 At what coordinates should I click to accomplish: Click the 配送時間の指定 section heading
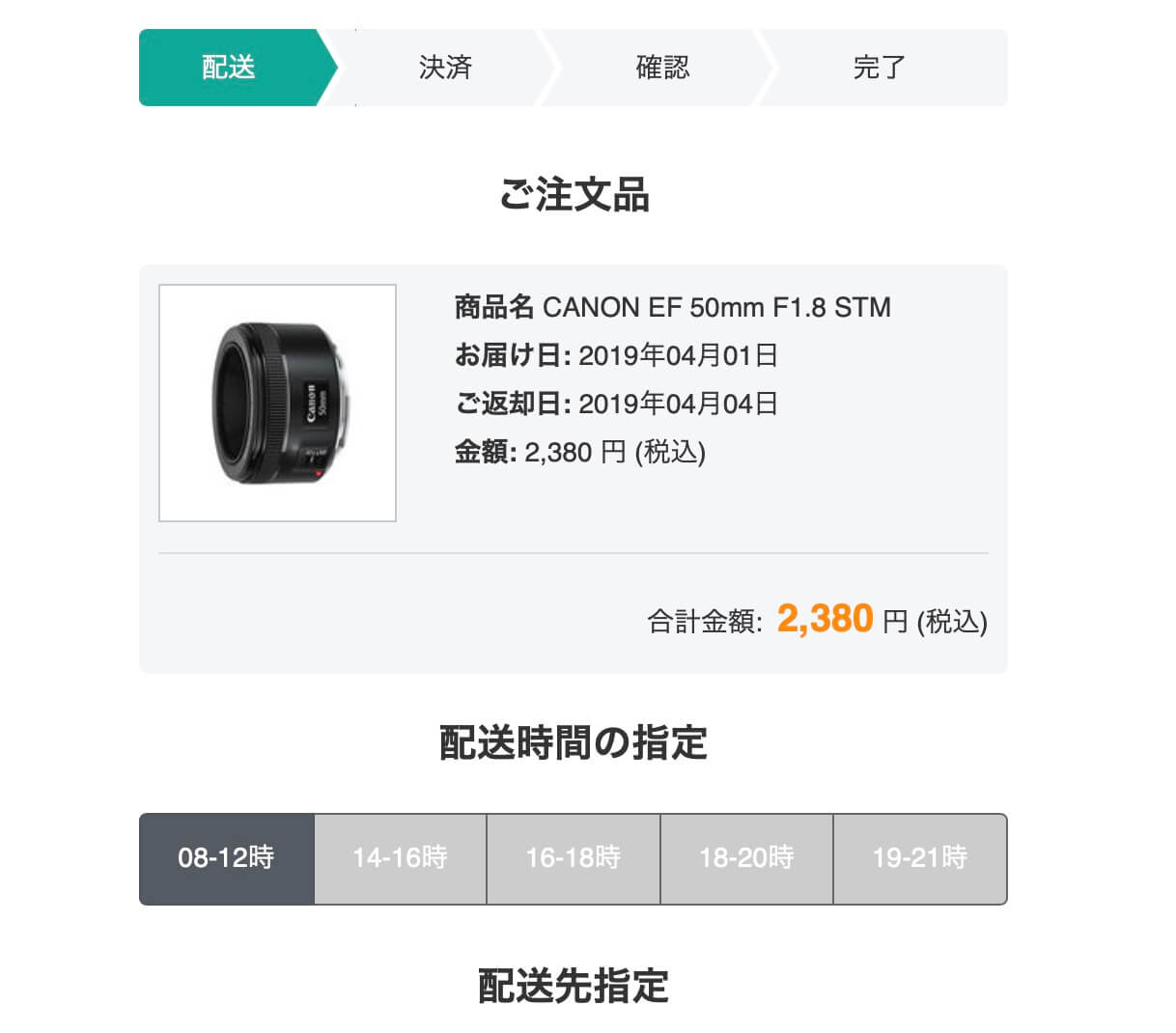[x=574, y=743]
